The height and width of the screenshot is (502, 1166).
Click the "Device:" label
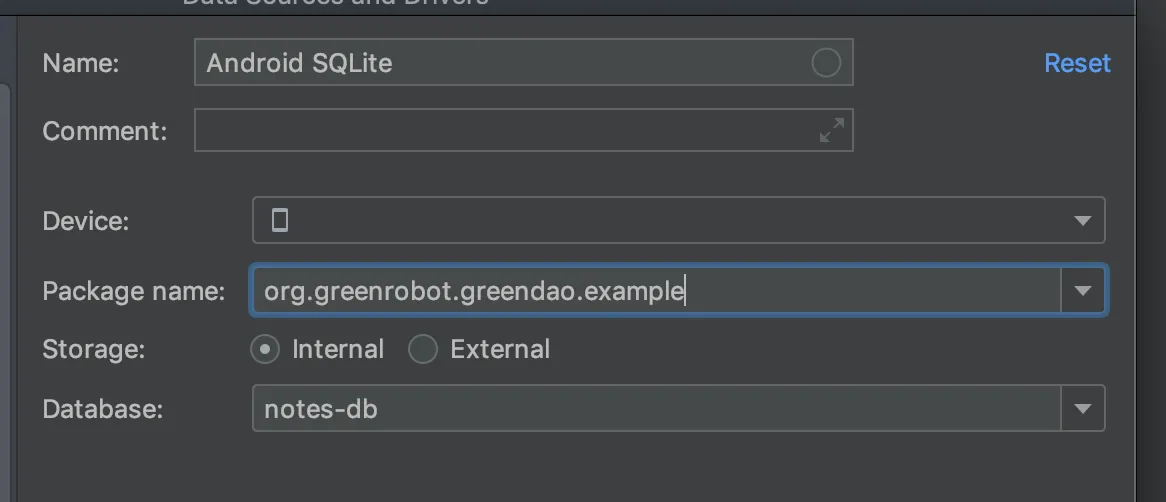86,221
